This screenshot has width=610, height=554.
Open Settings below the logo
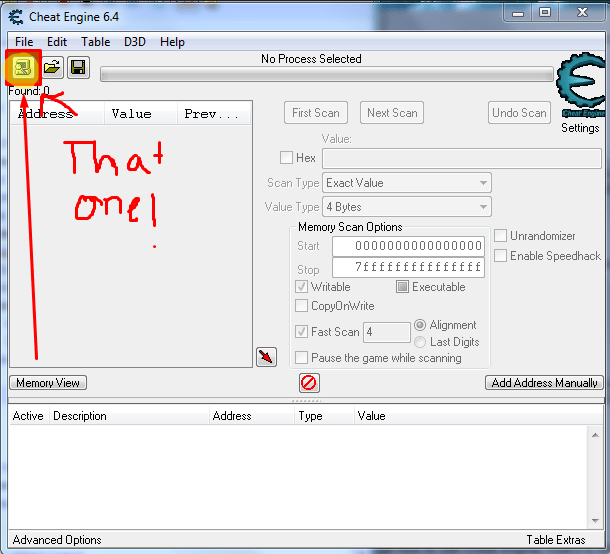(580, 128)
